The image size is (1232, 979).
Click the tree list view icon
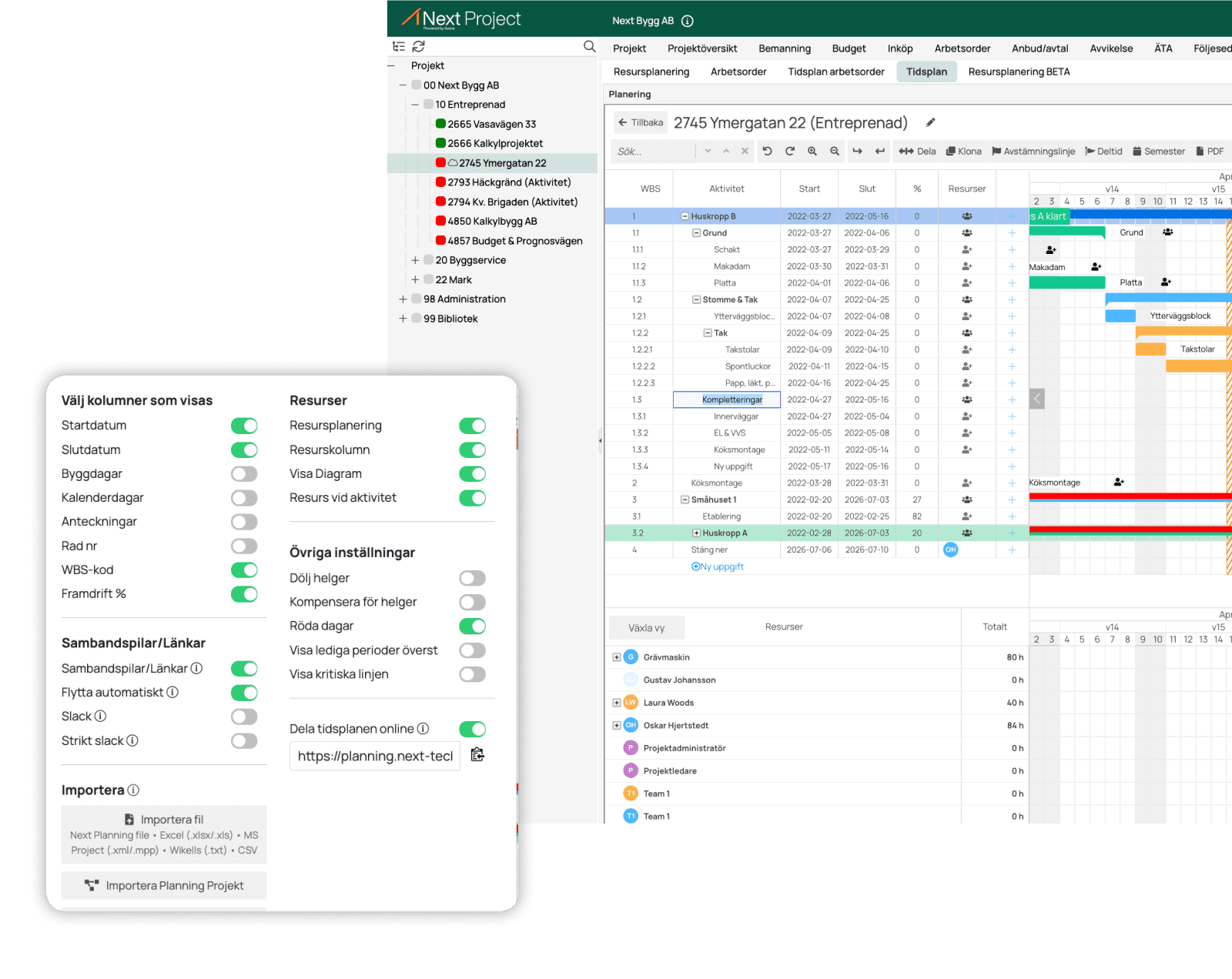399,46
